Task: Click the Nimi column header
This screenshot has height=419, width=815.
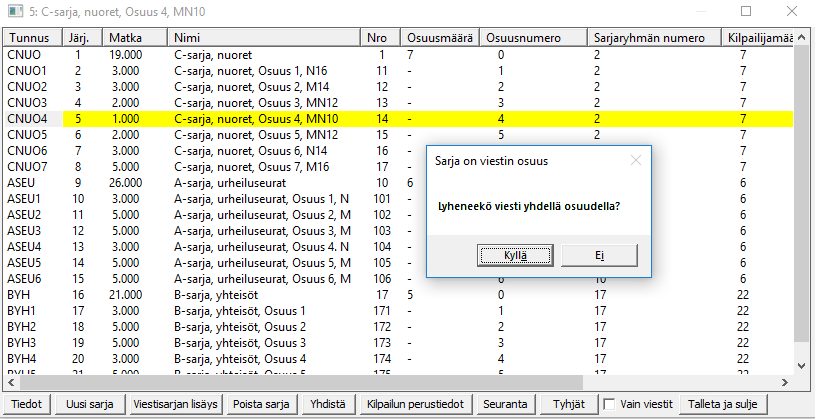Action: [263, 37]
